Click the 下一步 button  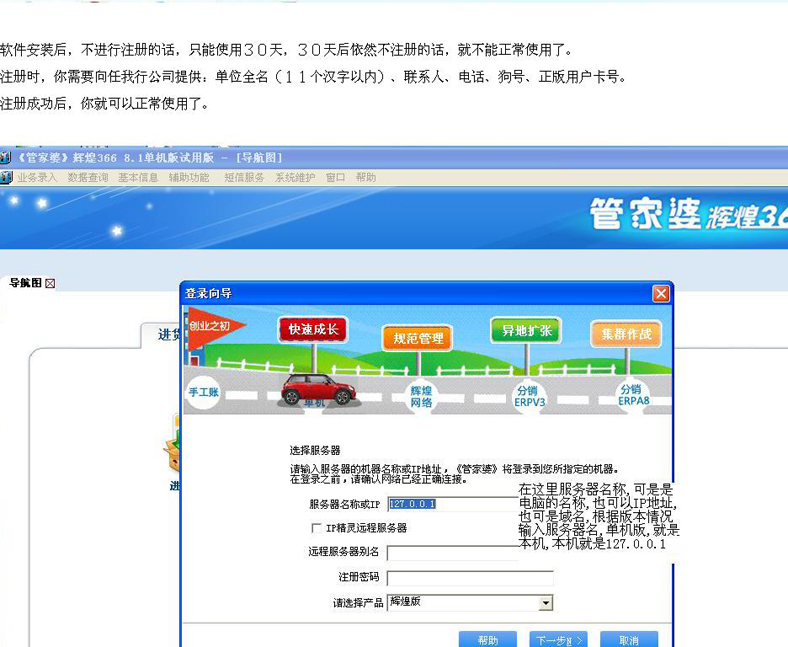558,639
